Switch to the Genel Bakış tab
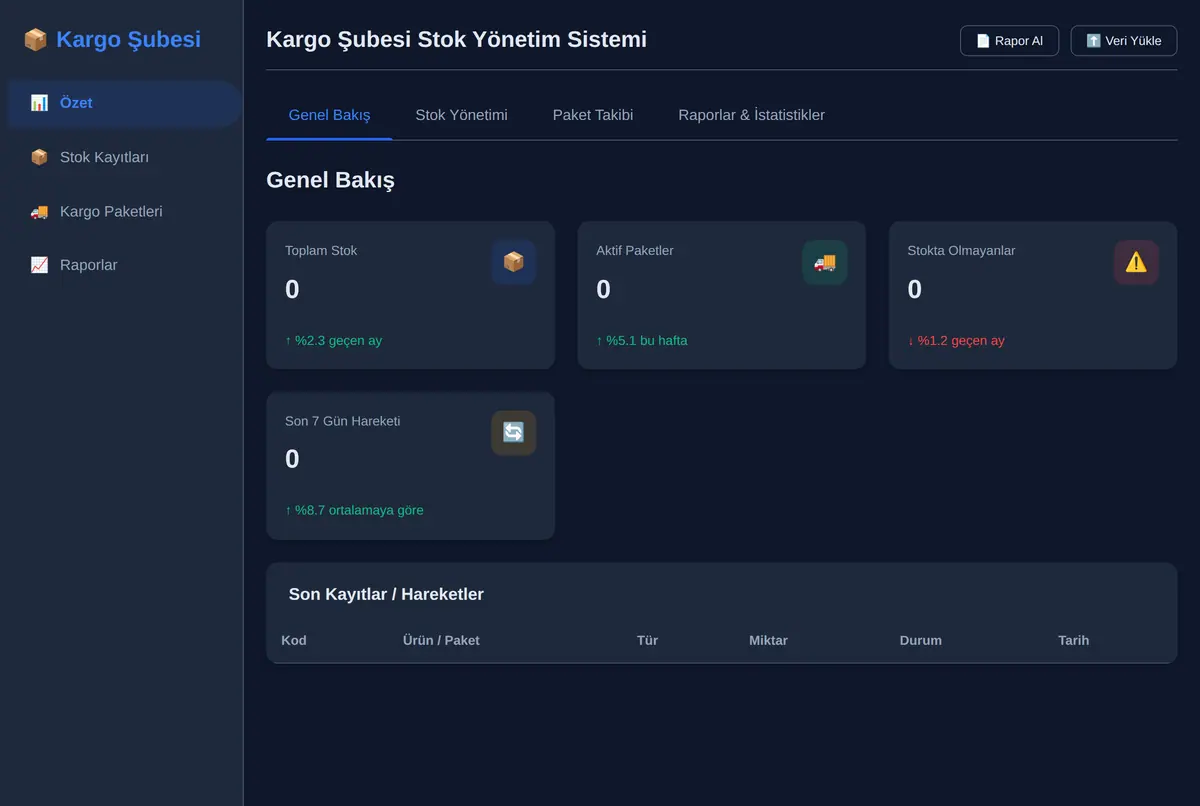This screenshot has height=806, width=1200. (329, 115)
